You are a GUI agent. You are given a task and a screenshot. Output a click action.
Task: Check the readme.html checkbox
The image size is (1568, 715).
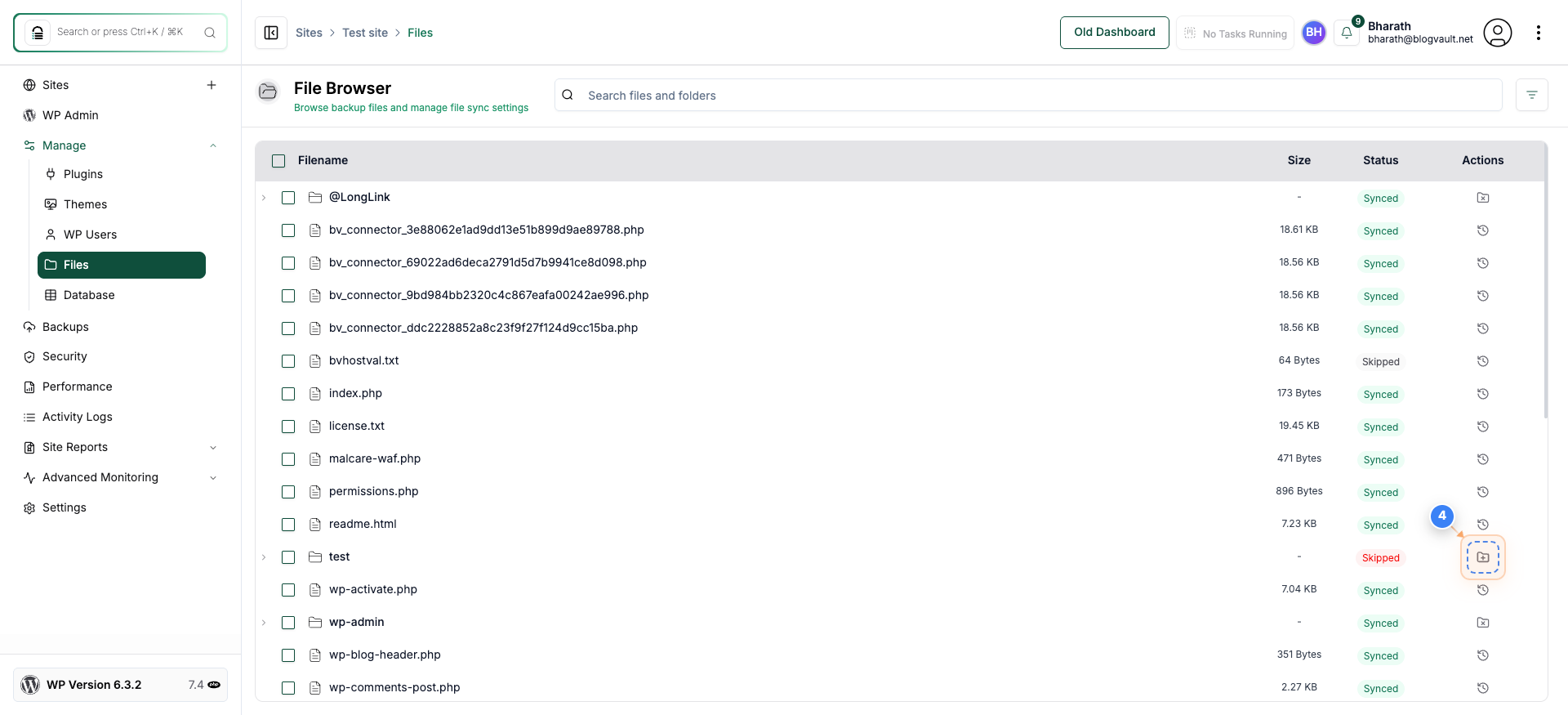(288, 525)
